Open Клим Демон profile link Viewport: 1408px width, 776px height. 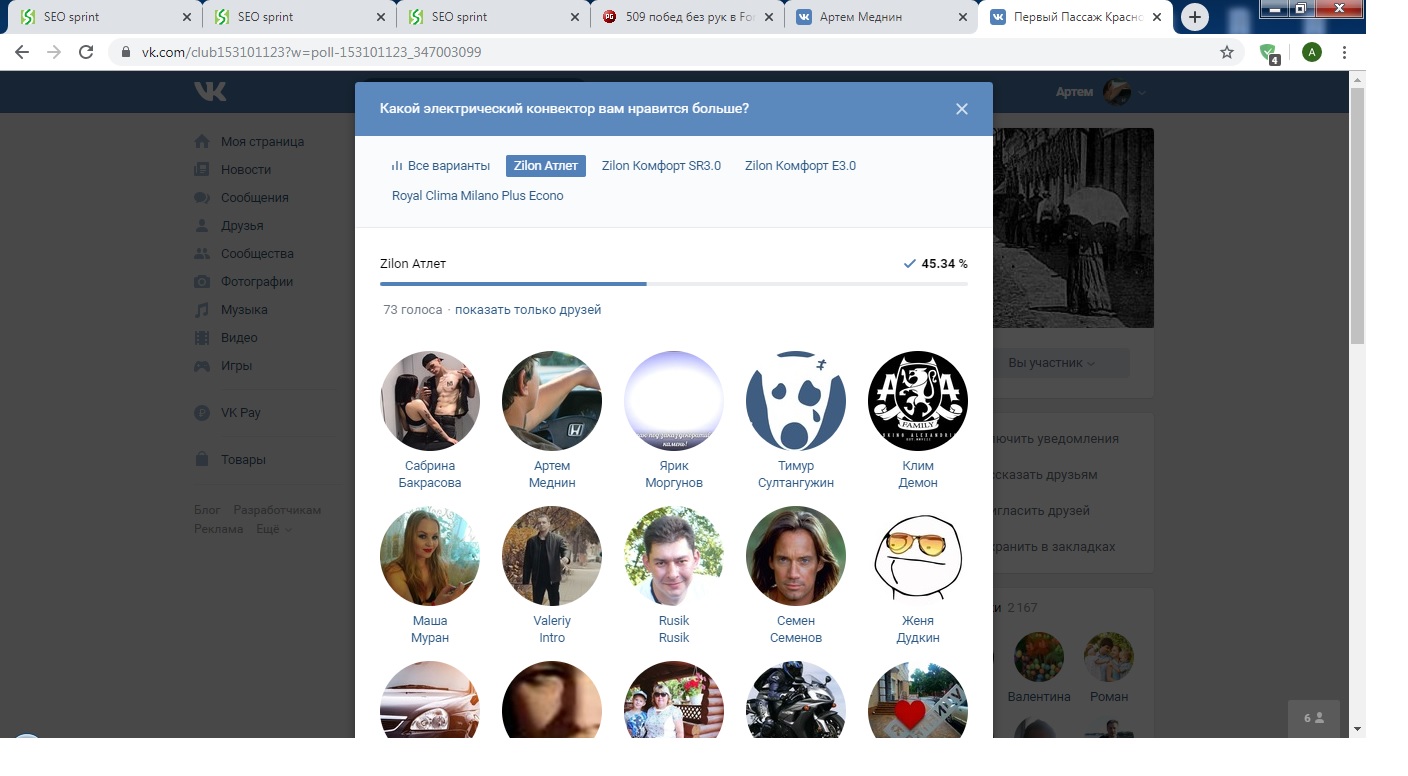(918, 474)
